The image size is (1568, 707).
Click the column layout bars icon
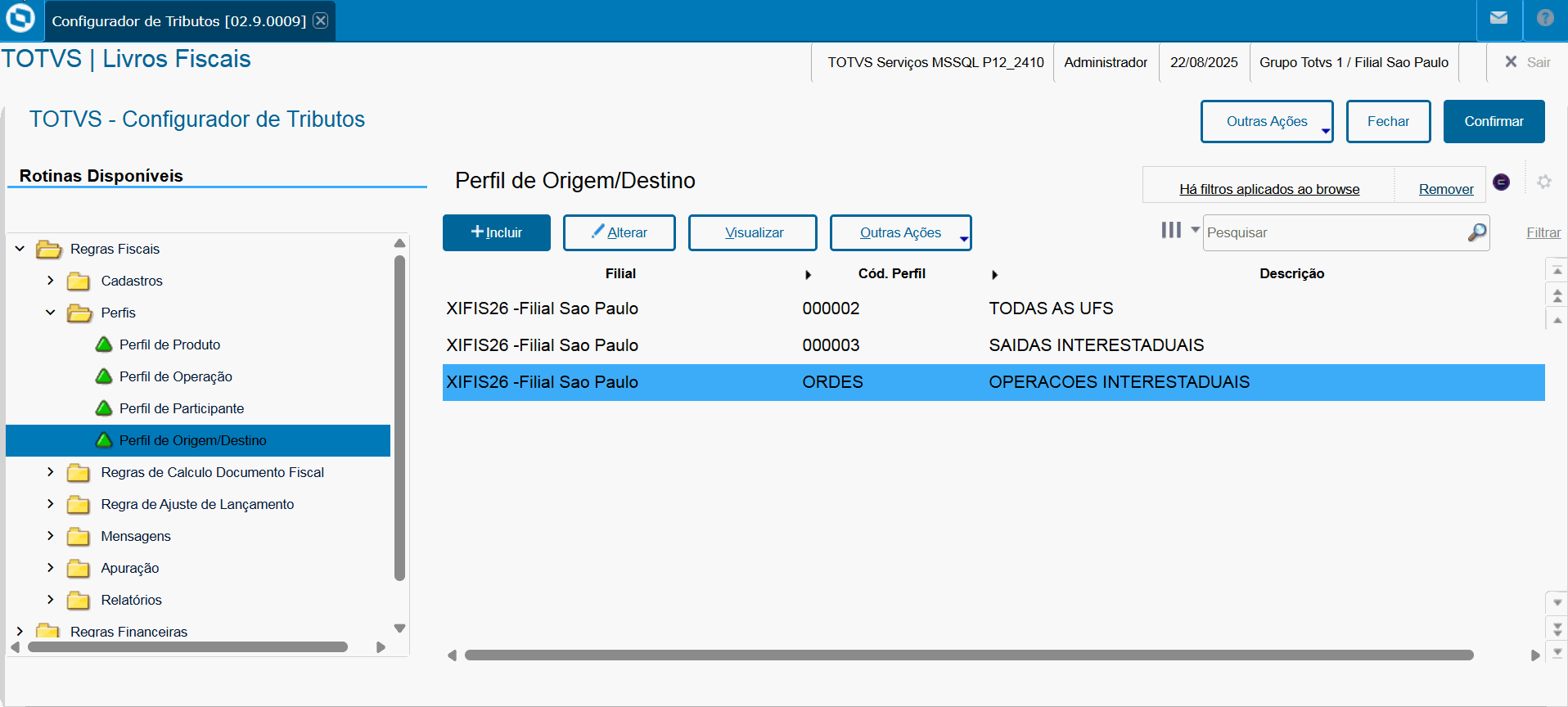(x=1171, y=230)
